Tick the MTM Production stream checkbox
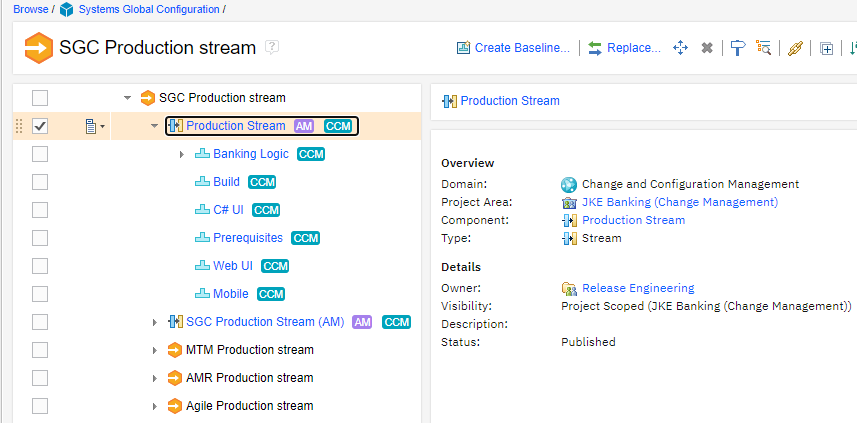Viewport: 857px width, 423px height. point(40,350)
